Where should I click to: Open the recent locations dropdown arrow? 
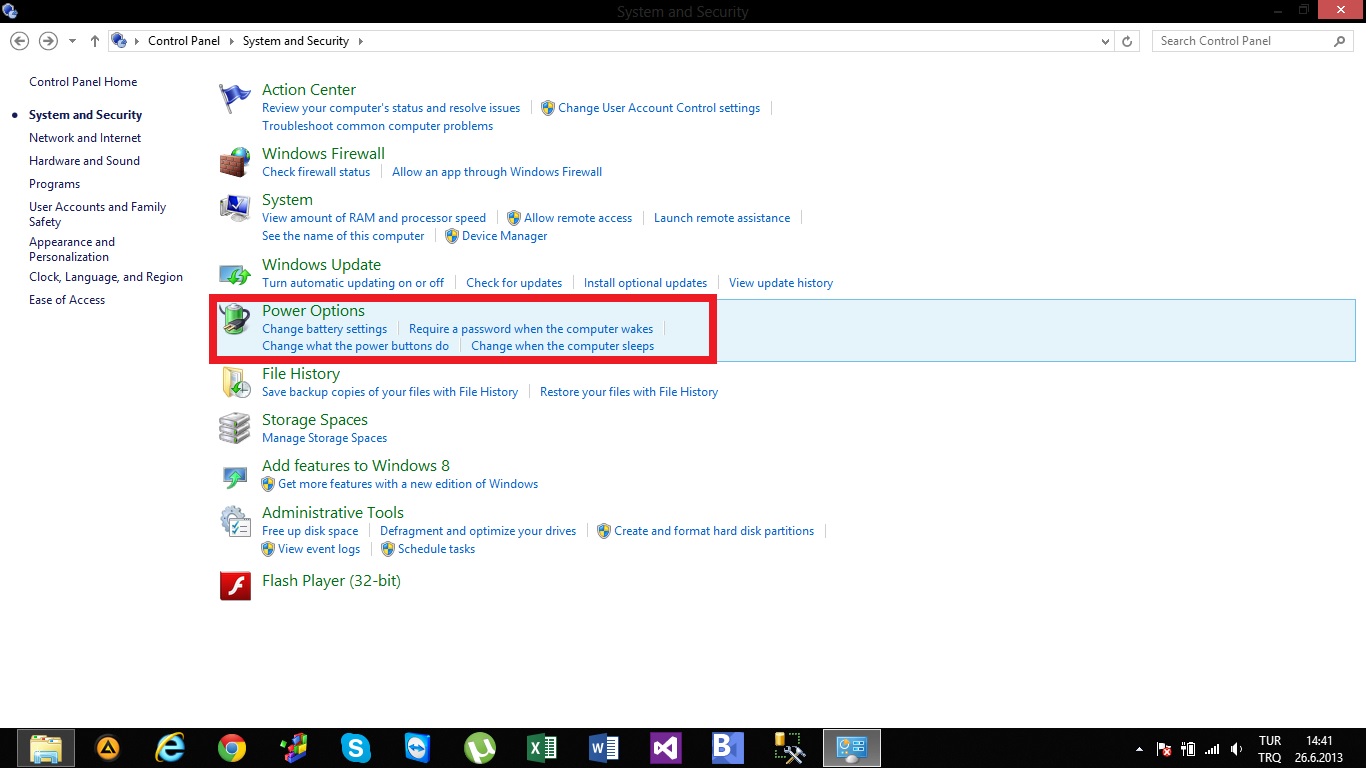pyautogui.click(x=72, y=41)
